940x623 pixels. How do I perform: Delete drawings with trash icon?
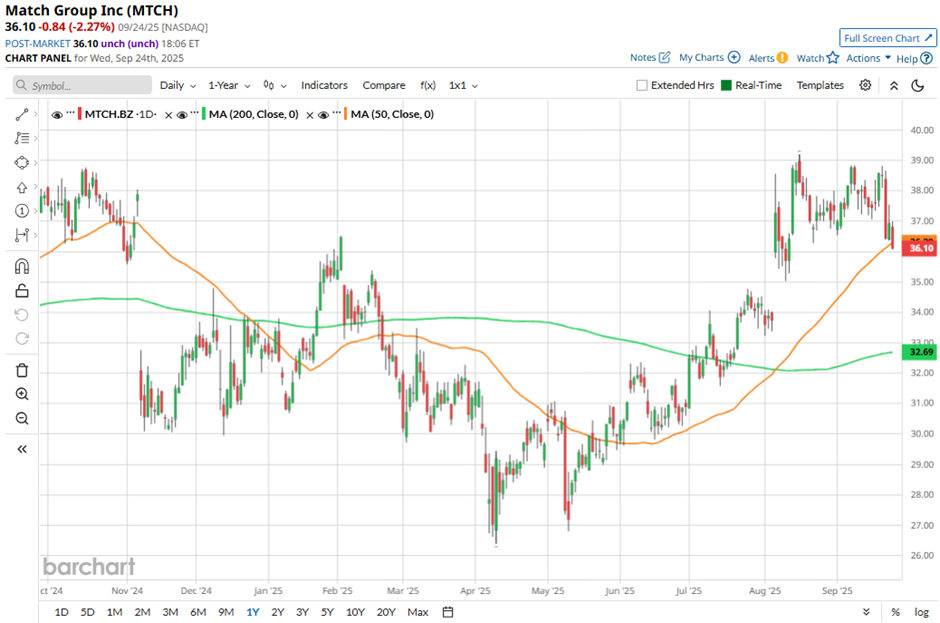pyautogui.click(x=22, y=371)
